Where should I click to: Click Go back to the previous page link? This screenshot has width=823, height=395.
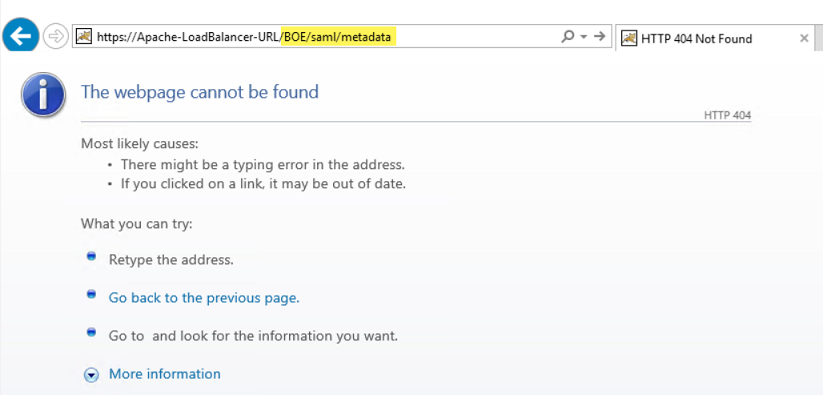pyautogui.click(x=204, y=298)
